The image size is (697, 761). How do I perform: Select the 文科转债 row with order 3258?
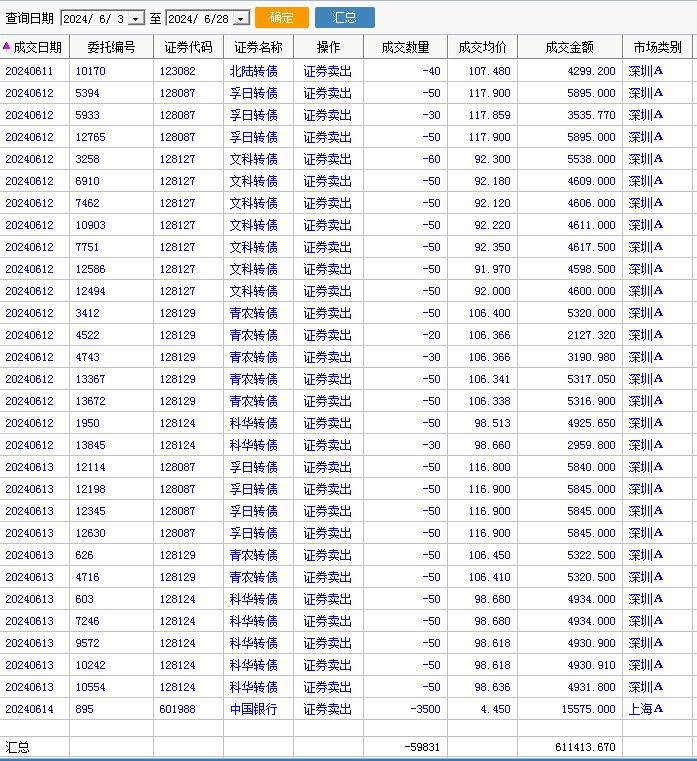(x=346, y=159)
